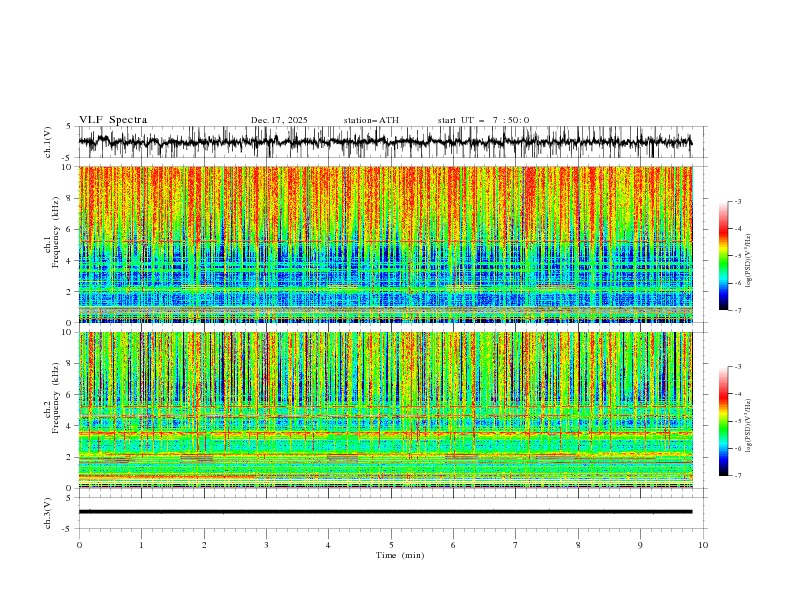Click the "-3" label on ch.1 color bar
This screenshot has height=612, width=792.
pyautogui.click(x=738, y=201)
